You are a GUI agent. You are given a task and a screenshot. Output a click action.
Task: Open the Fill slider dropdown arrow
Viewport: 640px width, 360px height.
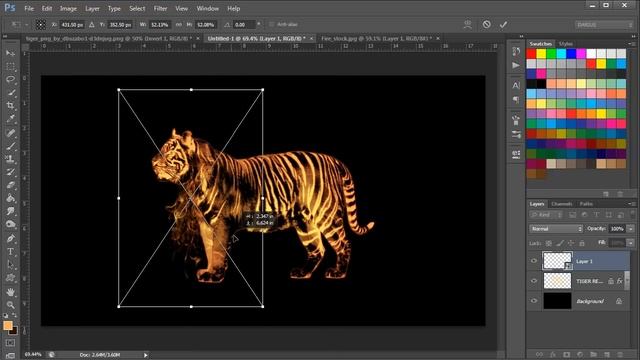pos(631,243)
